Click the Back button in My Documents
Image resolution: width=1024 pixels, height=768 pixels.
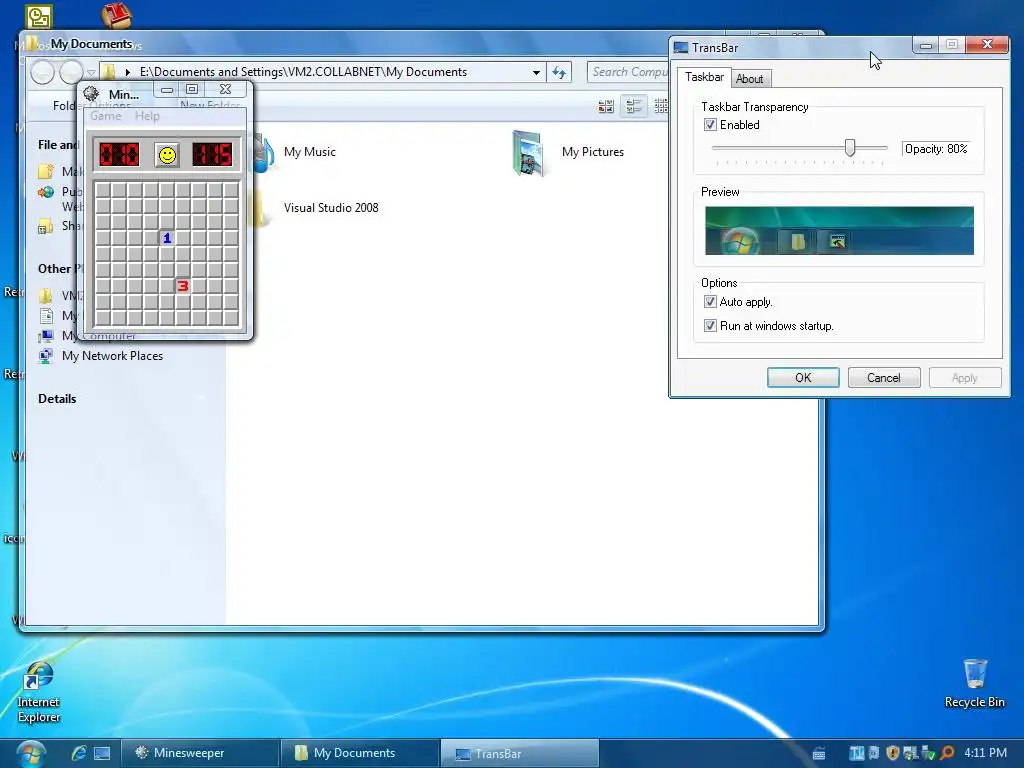pos(42,72)
